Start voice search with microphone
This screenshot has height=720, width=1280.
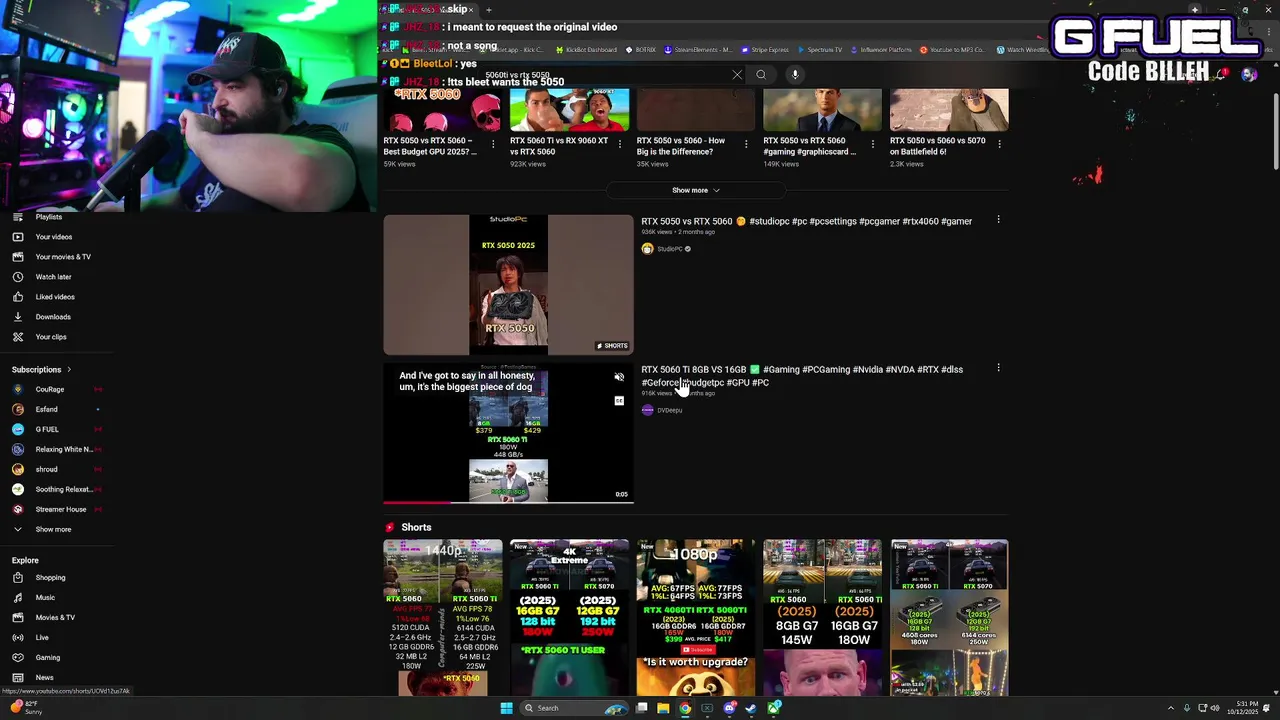tap(795, 75)
